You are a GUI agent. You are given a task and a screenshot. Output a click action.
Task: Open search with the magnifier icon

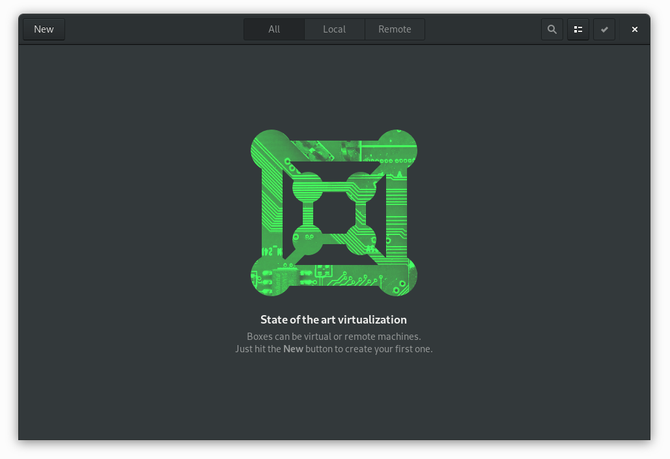click(552, 29)
